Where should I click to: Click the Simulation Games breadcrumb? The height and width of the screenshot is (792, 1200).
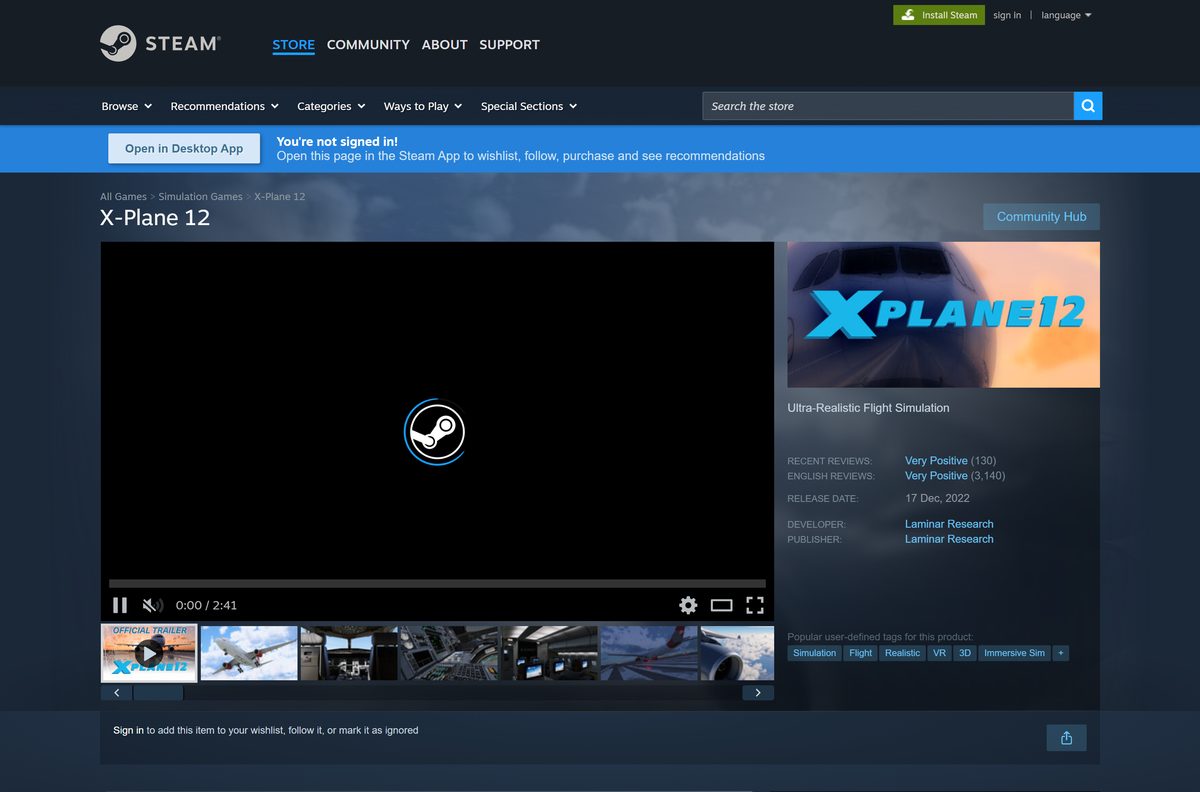click(200, 197)
